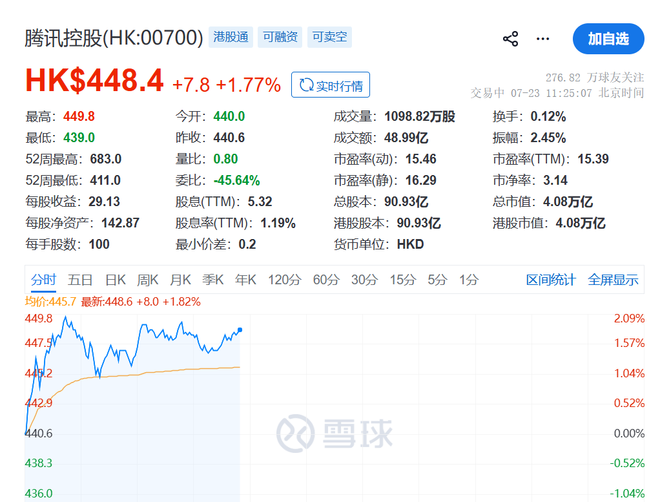Click the 最高 value 449.8

click(79, 116)
